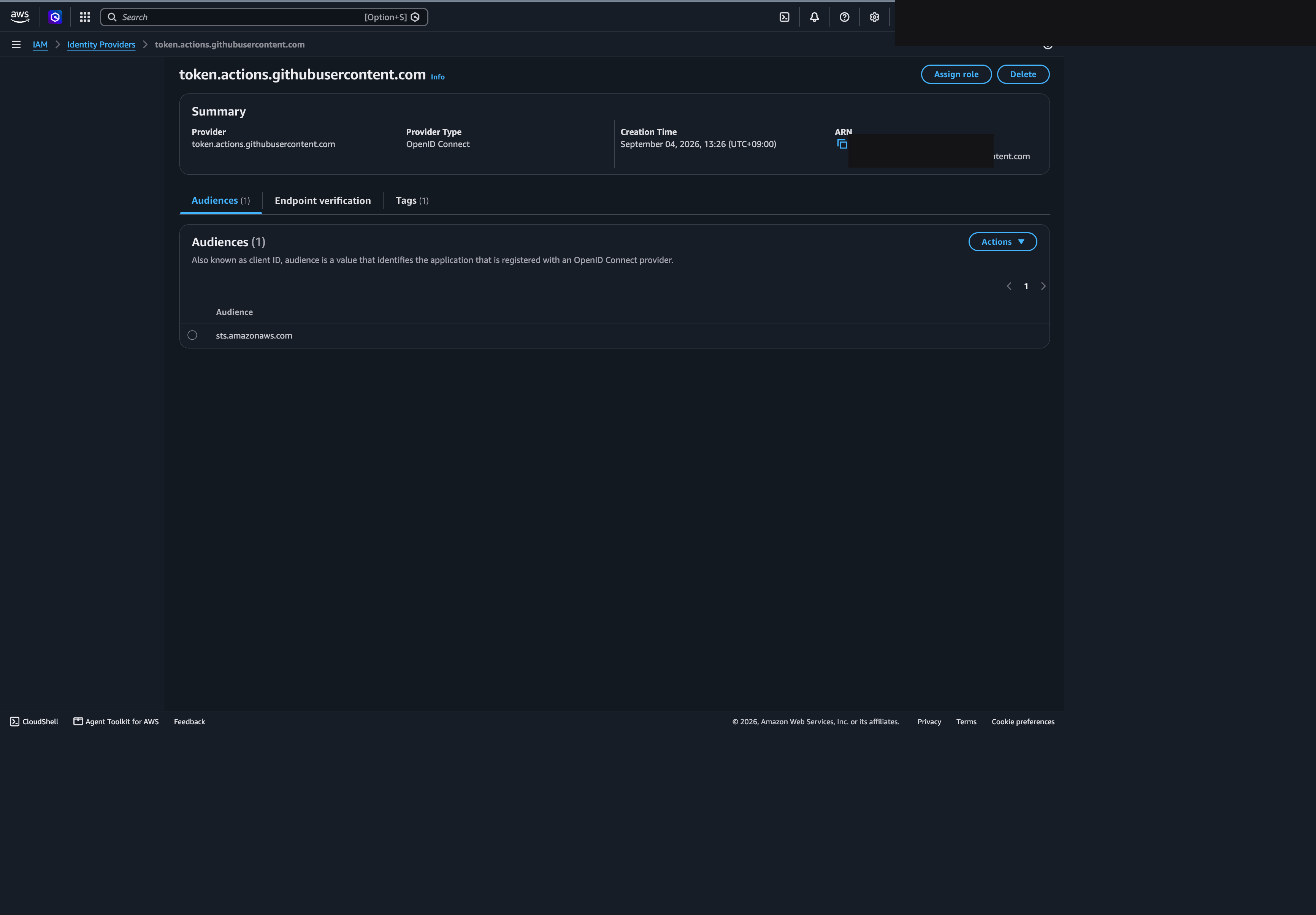Viewport: 1316px width, 915px height.
Task: Open the notifications bell icon
Action: tap(815, 17)
